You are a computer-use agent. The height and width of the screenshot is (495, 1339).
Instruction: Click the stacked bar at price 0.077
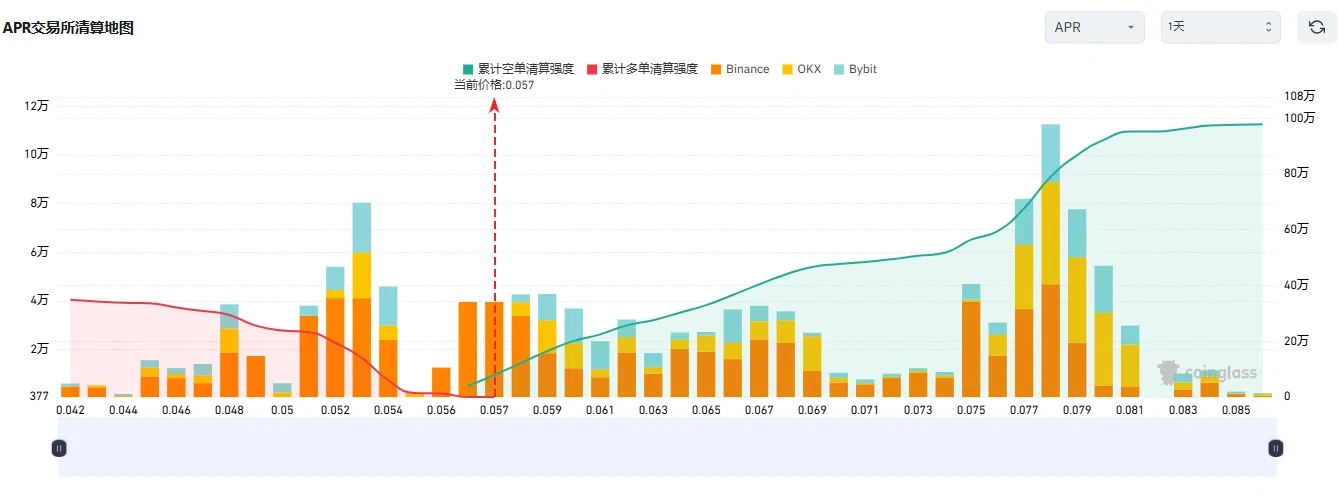(1024, 298)
